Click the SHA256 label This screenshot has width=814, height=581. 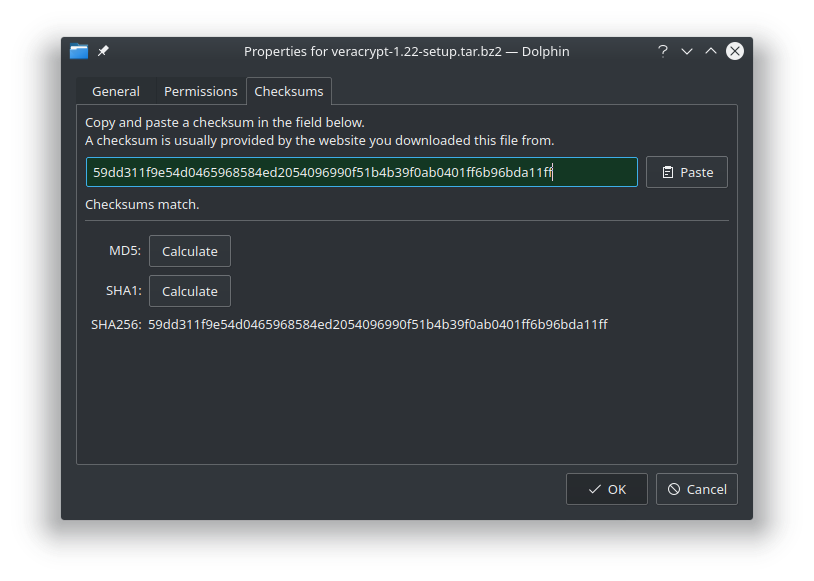coord(115,324)
